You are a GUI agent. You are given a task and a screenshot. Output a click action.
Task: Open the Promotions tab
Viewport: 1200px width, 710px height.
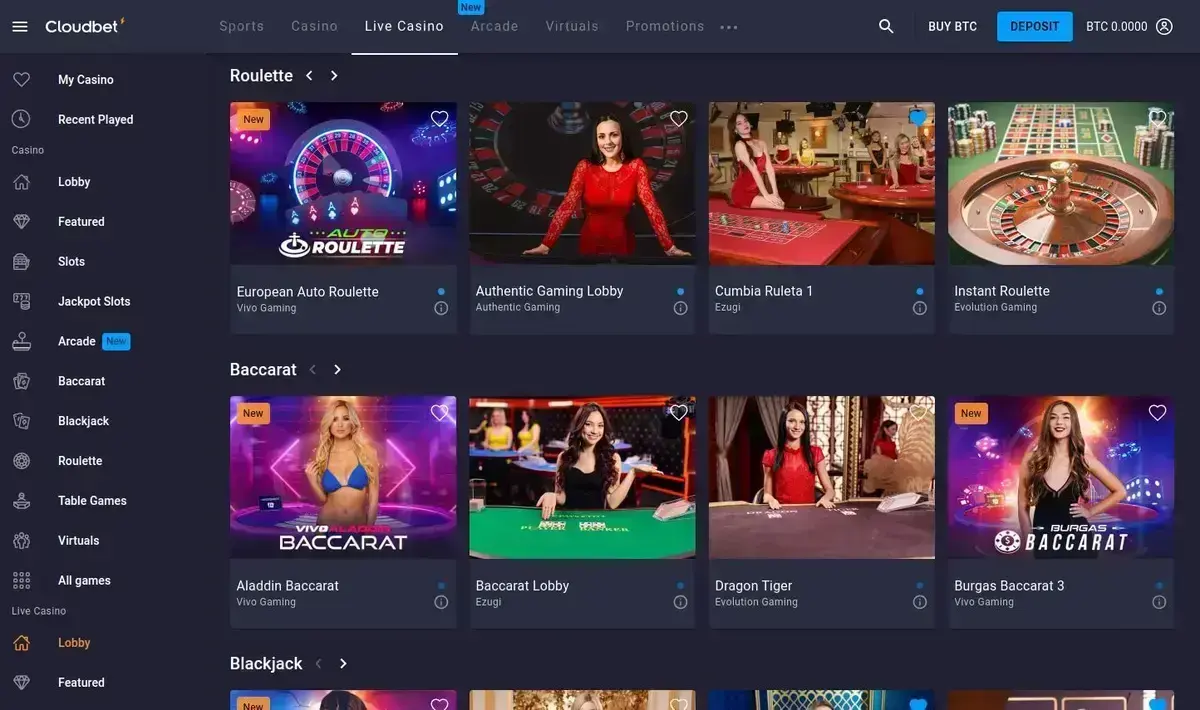coord(665,26)
